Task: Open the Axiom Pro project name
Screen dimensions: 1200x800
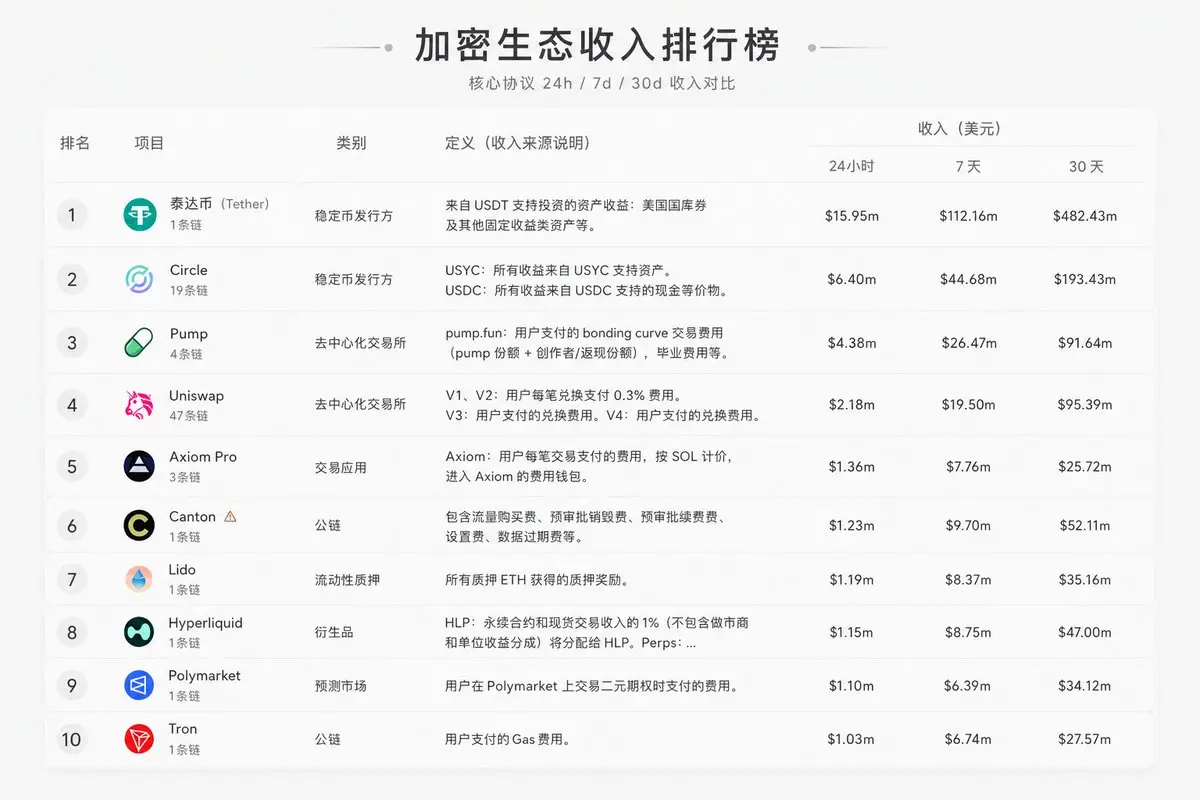Action: pos(203,457)
